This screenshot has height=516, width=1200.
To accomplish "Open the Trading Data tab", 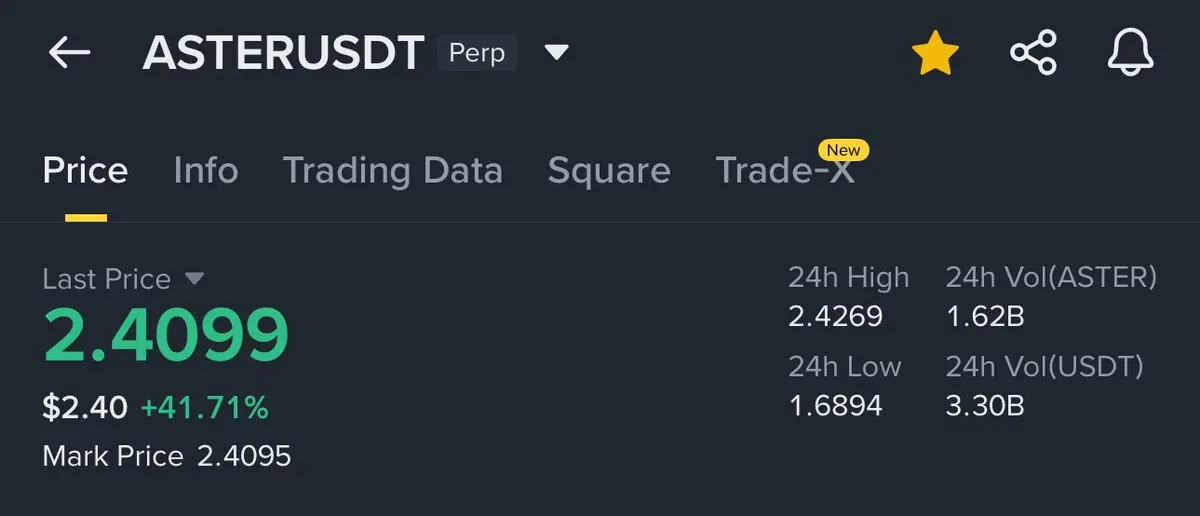I will 392,170.
